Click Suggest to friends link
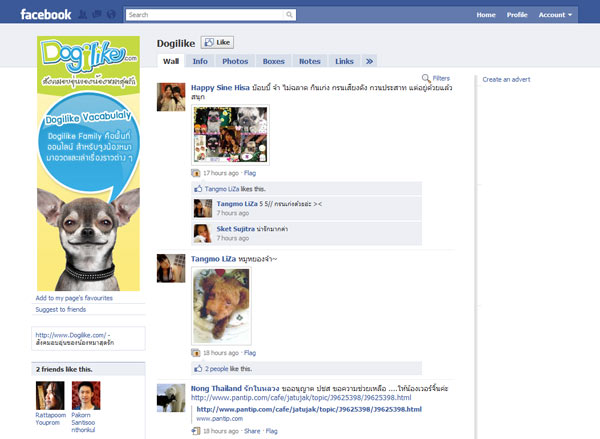600x439 pixels. pos(61,310)
